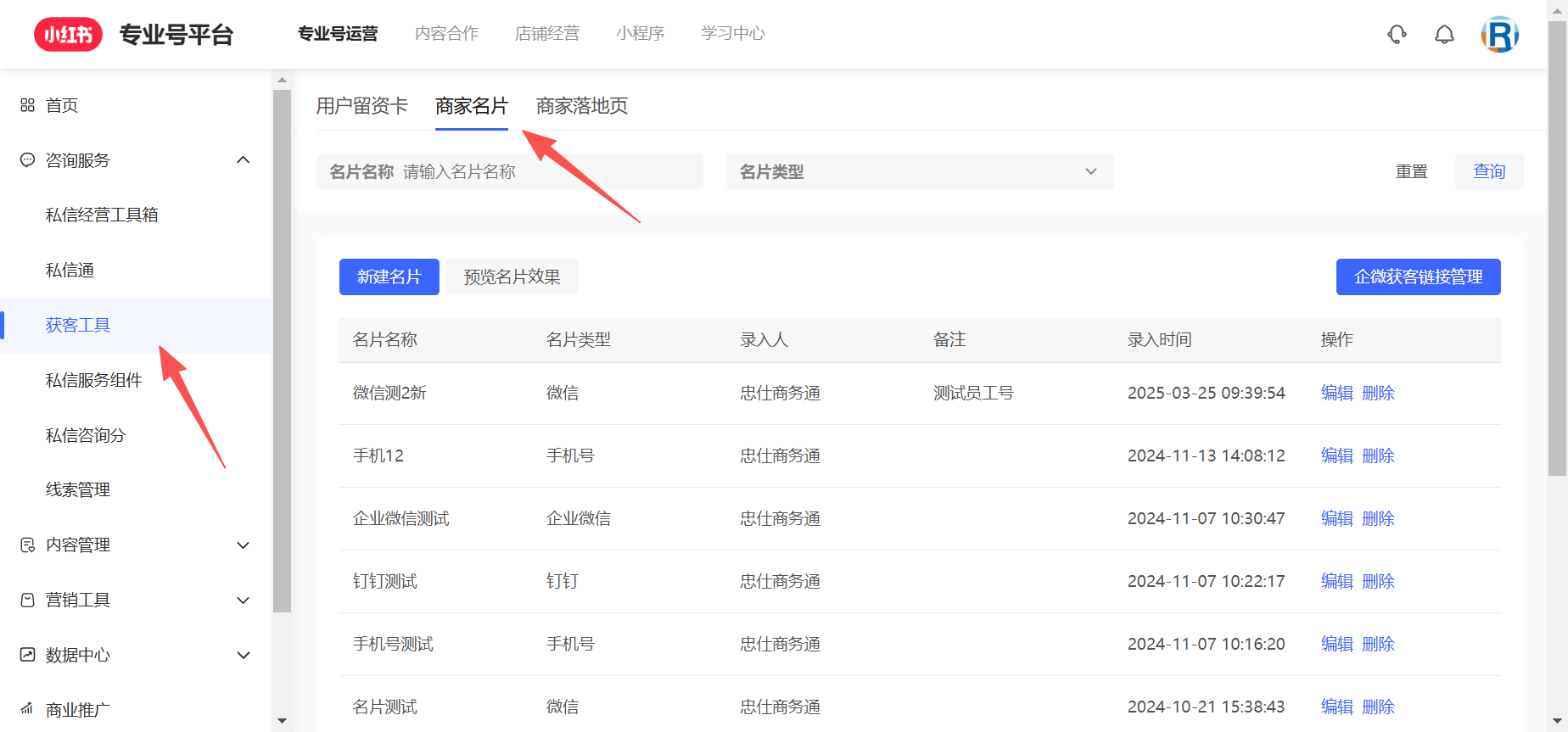Click 编辑 for the 手机12 card
This screenshot has height=732, width=1568.
point(1336,455)
